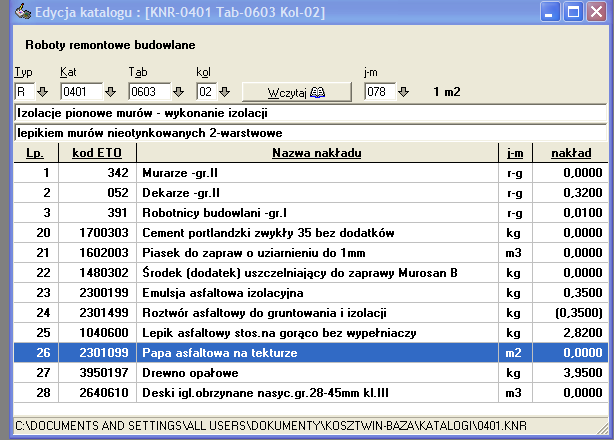Image resolution: width=614 pixels, height=440 pixels.
Task: Click ETO code 342 for Murarze
Action: (118, 173)
